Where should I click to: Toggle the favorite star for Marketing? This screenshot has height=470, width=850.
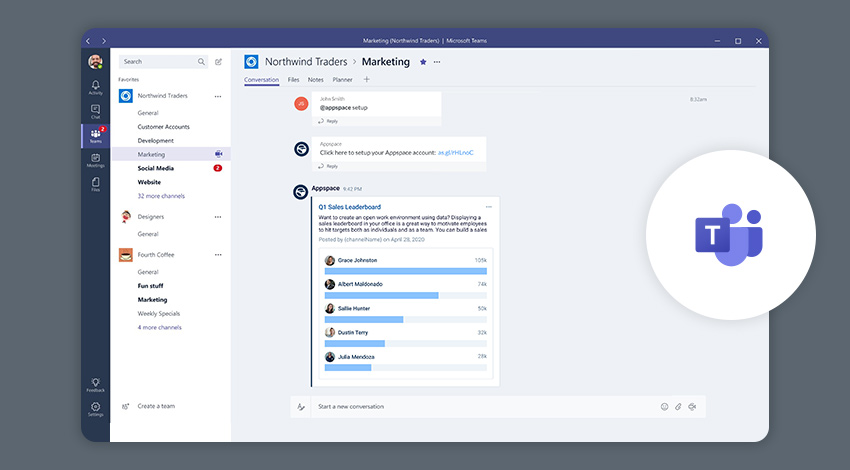(423, 62)
